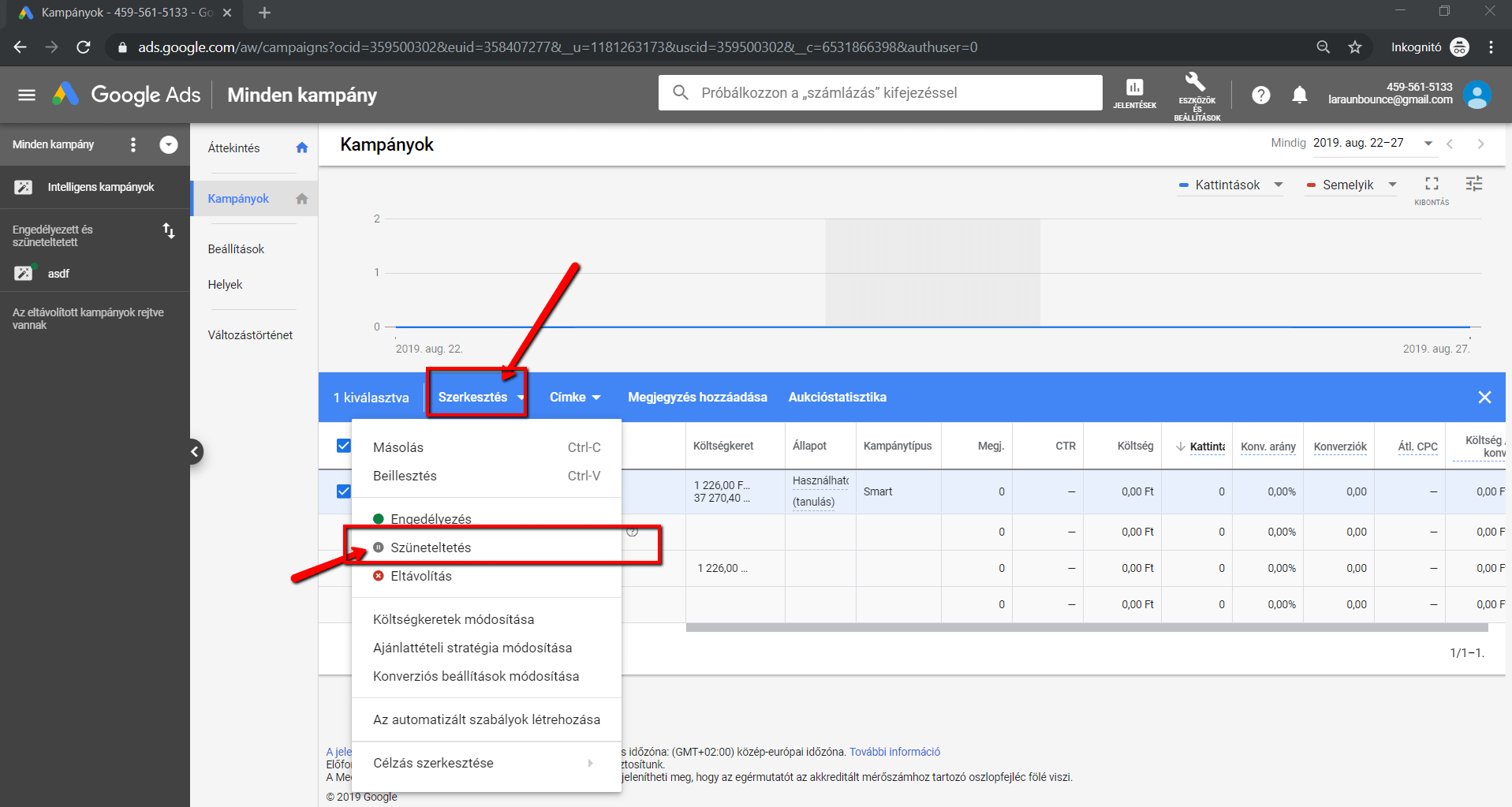Go to previous date range
This screenshot has width=1512, height=807.
click(x=1450, y=144)
